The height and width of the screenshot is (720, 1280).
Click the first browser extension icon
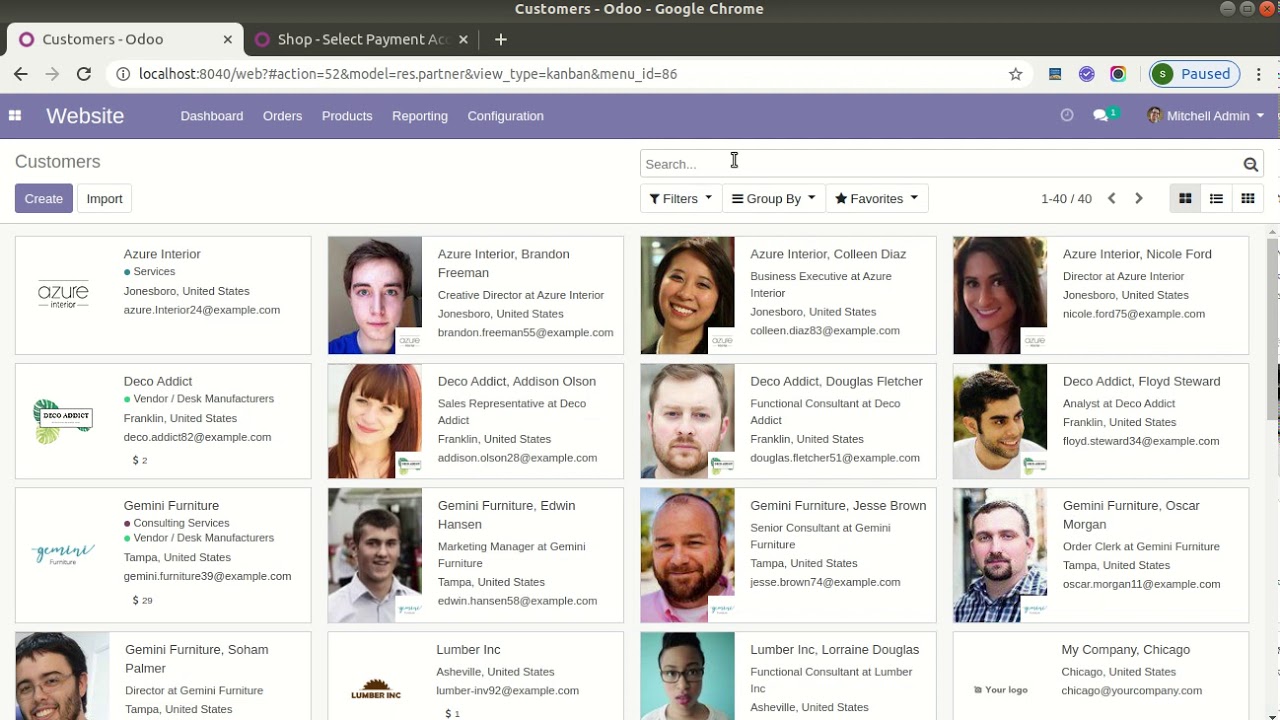pyautogui.click(x=1055, y=74)
